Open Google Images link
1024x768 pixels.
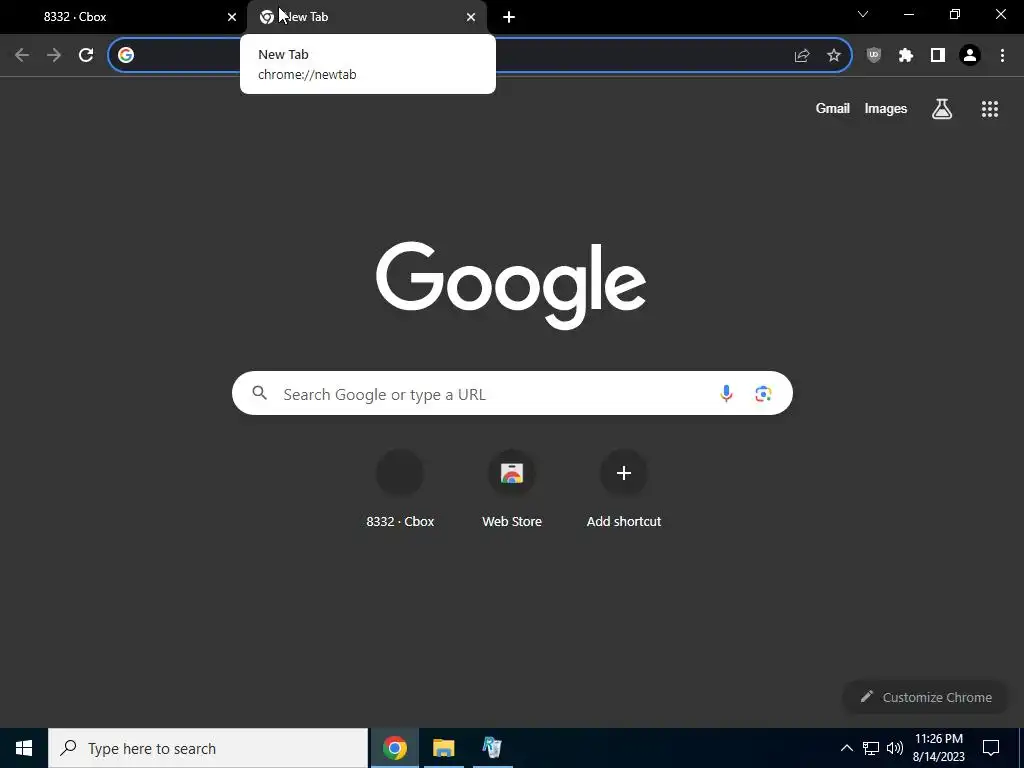pos(886,108)
